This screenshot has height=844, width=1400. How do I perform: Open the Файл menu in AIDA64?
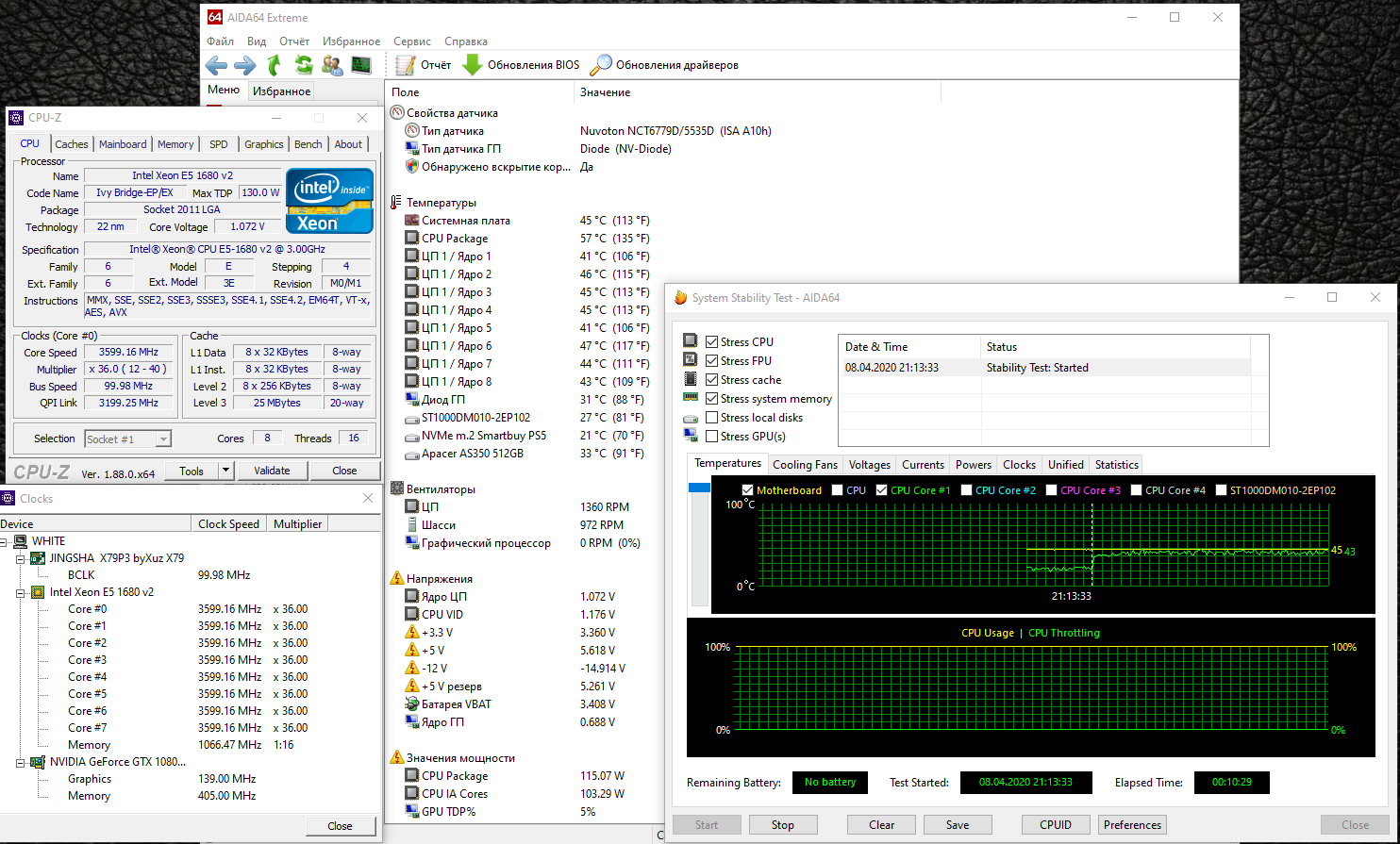[x=220, y=41]
